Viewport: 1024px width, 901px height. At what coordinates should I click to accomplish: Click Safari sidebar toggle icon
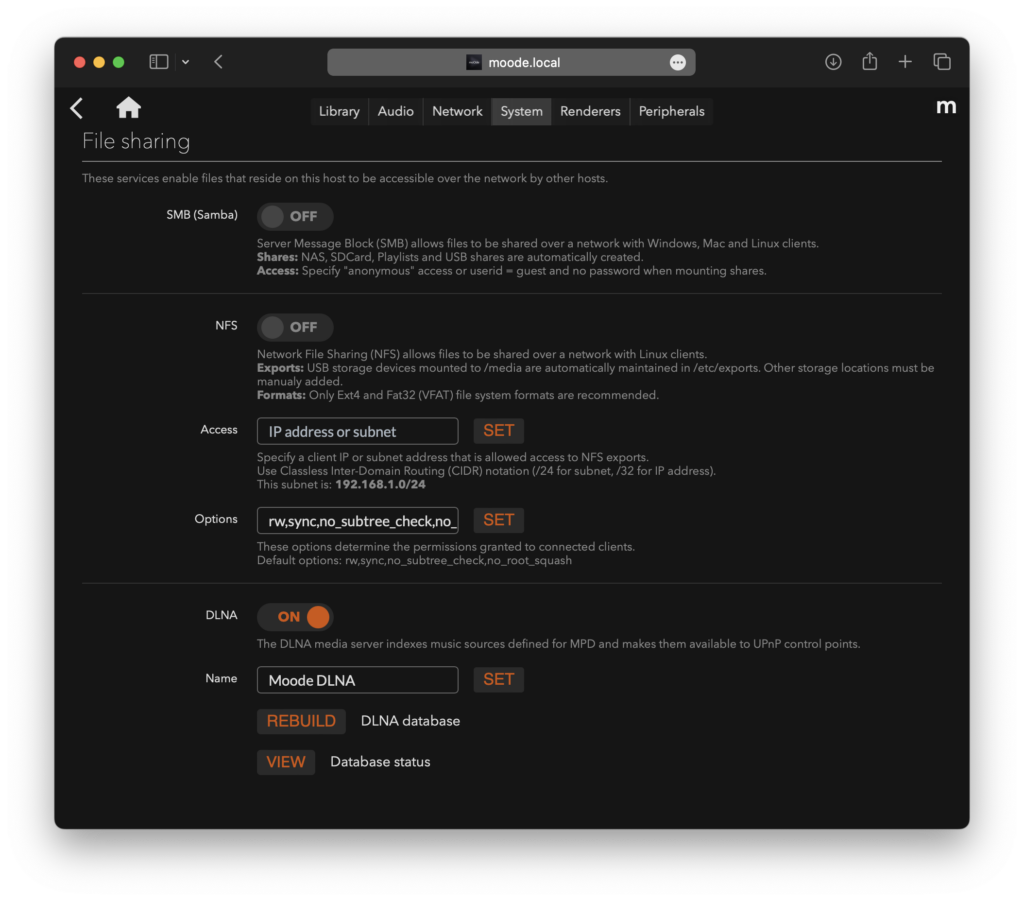159,62
